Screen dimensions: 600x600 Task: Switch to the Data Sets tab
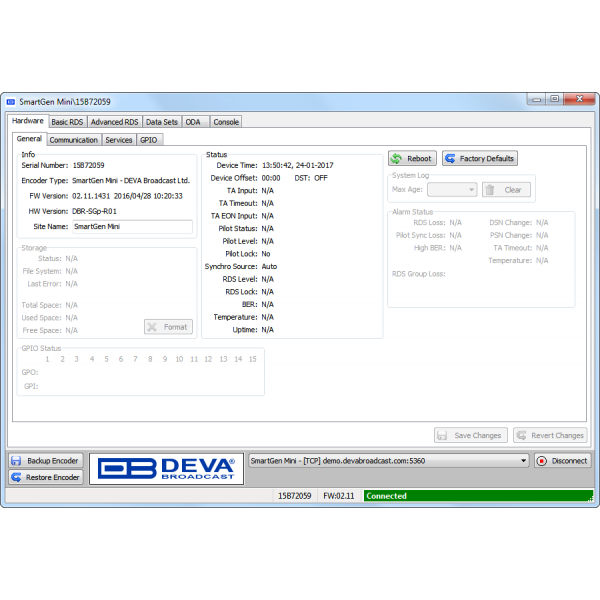[162, 122]
